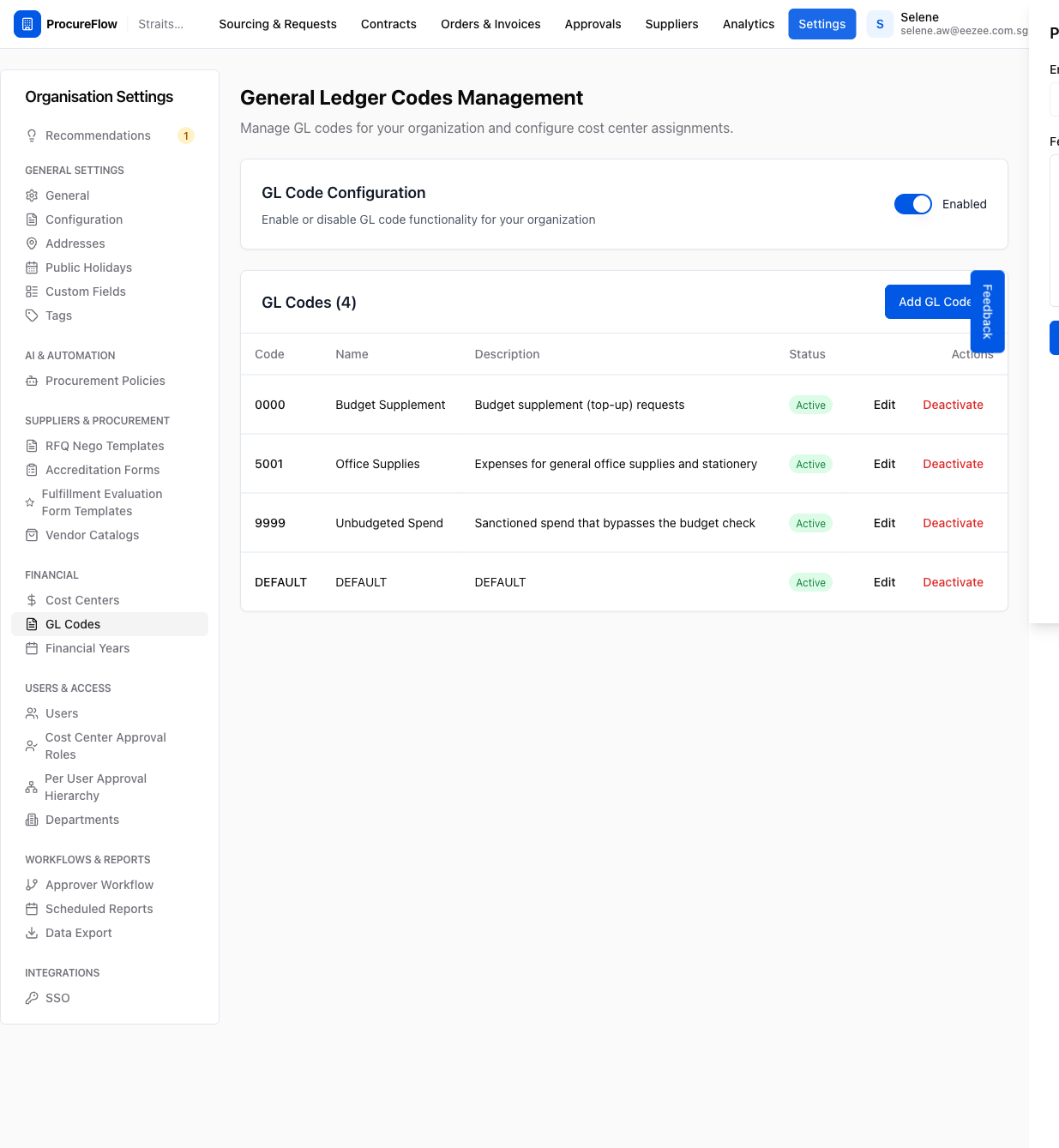Click the Cost Centers dollar icon
This screenshot has height=1148, width=1059.
pyautogui.click(x=32, y=600)
